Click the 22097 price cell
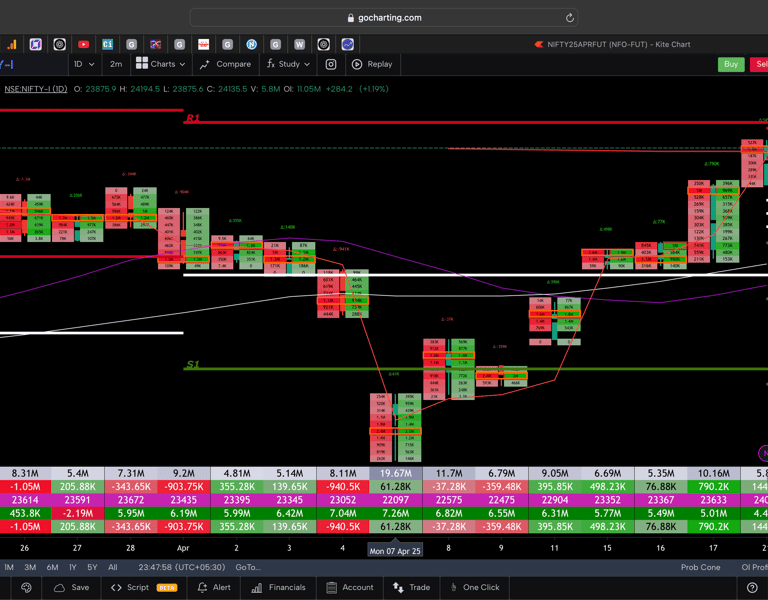The width and height of the screenshot is (768, 600). 396,500
